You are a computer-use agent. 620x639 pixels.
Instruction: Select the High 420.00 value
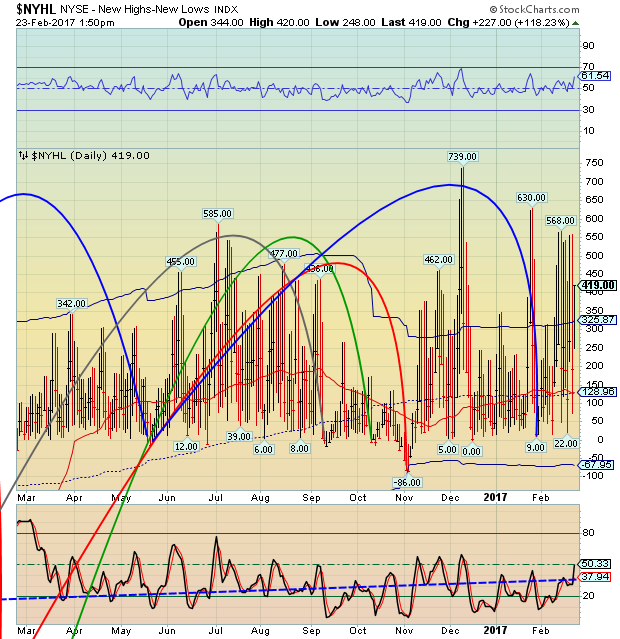click(279, 22)
